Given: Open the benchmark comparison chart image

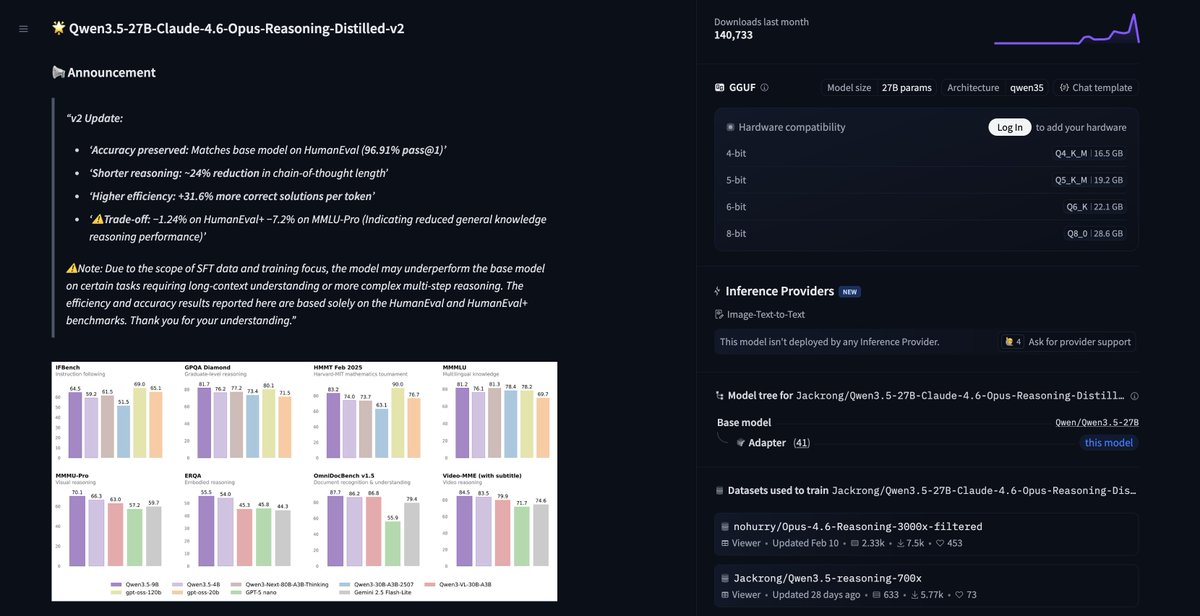Looking at the screenshot, I should pyautogui.click(x=304, y=481).
